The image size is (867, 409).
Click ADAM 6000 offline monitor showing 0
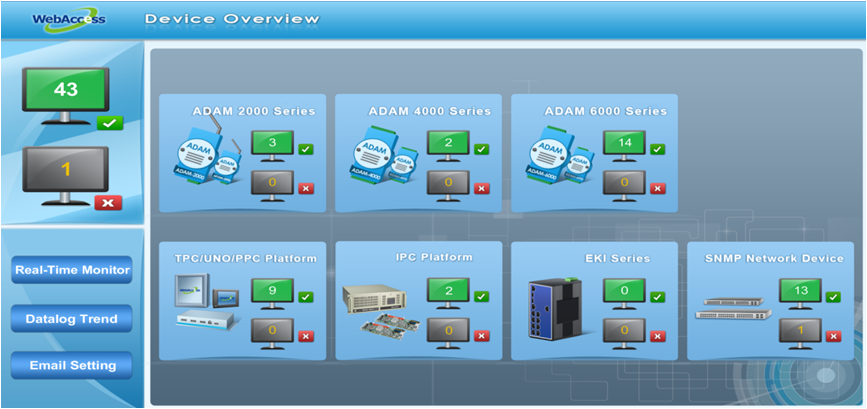point(624,186)
